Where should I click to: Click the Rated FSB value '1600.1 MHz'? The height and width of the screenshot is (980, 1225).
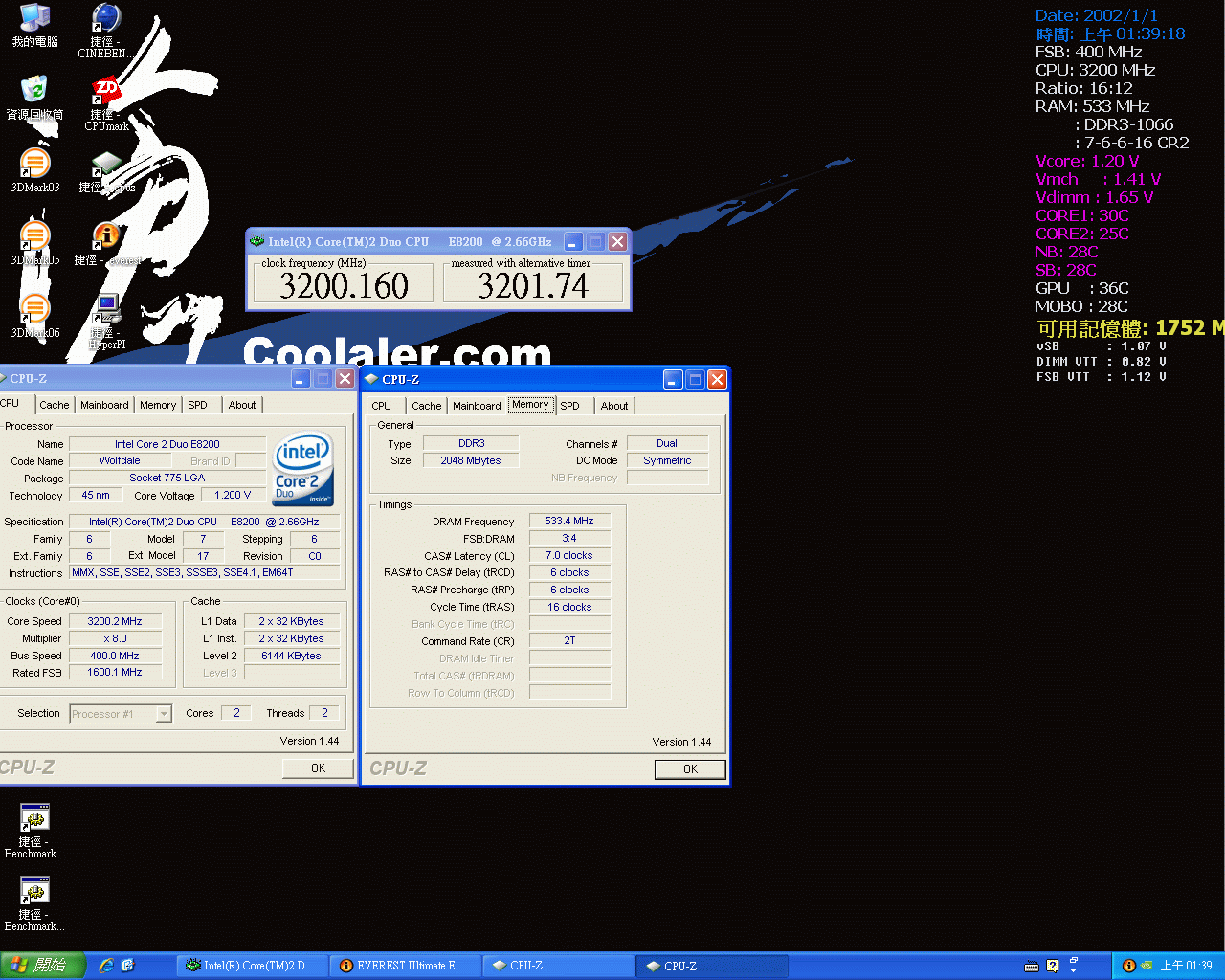pyautogui.click(x=115, y=672)
